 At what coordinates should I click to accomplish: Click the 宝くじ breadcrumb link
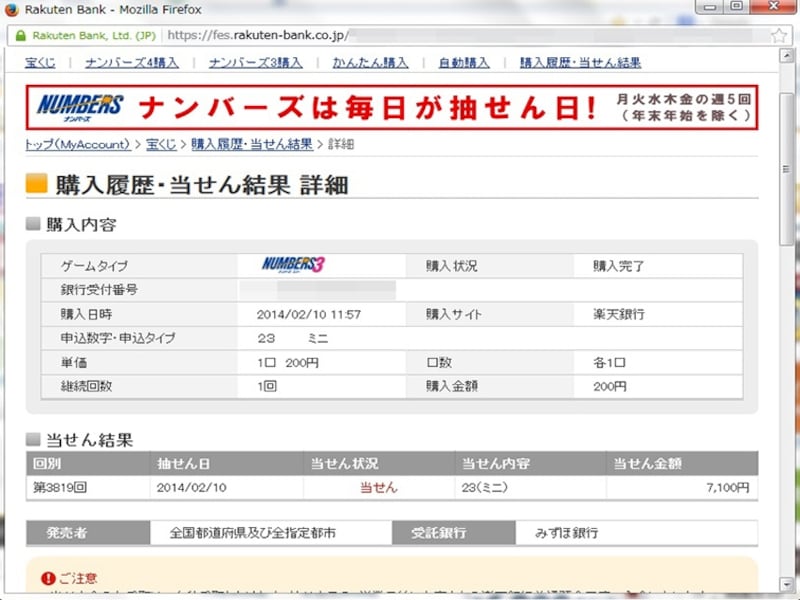(x=161, y=144)
